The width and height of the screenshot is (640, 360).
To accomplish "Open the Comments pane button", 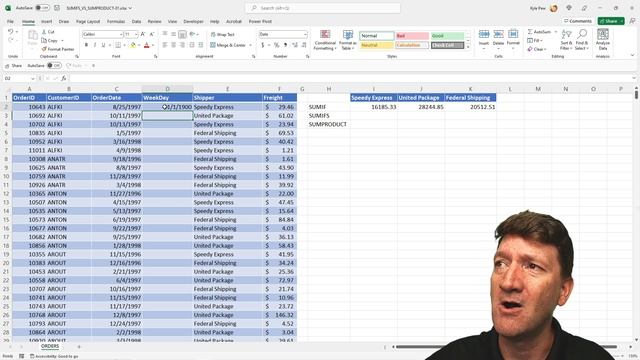I will 578,21.
